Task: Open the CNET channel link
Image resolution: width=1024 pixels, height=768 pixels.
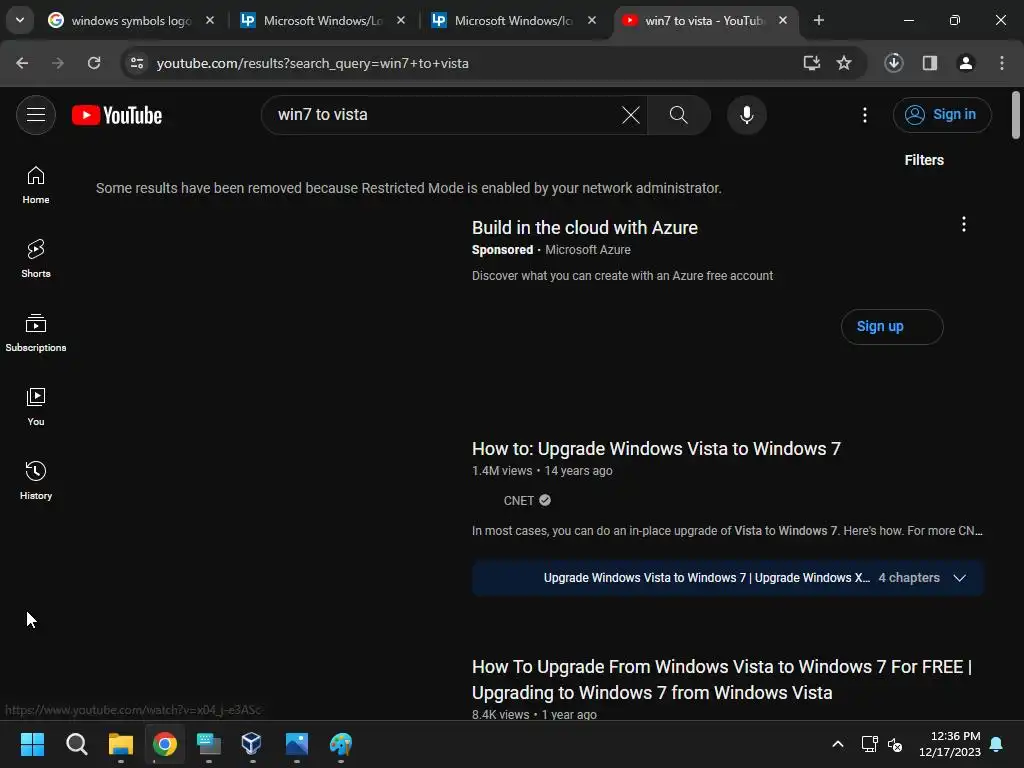Action: pyautogui.click(x=519, y=501)
